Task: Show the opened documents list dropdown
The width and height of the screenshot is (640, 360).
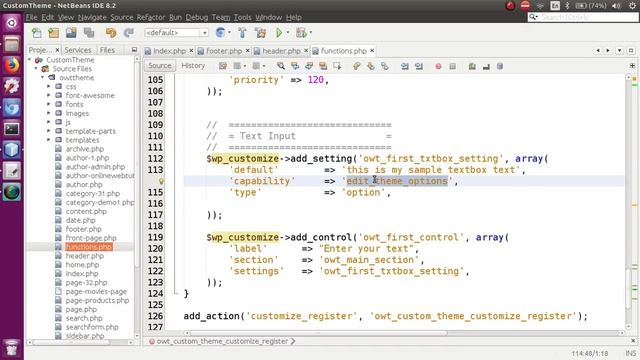Action: [x=620, y=50]
